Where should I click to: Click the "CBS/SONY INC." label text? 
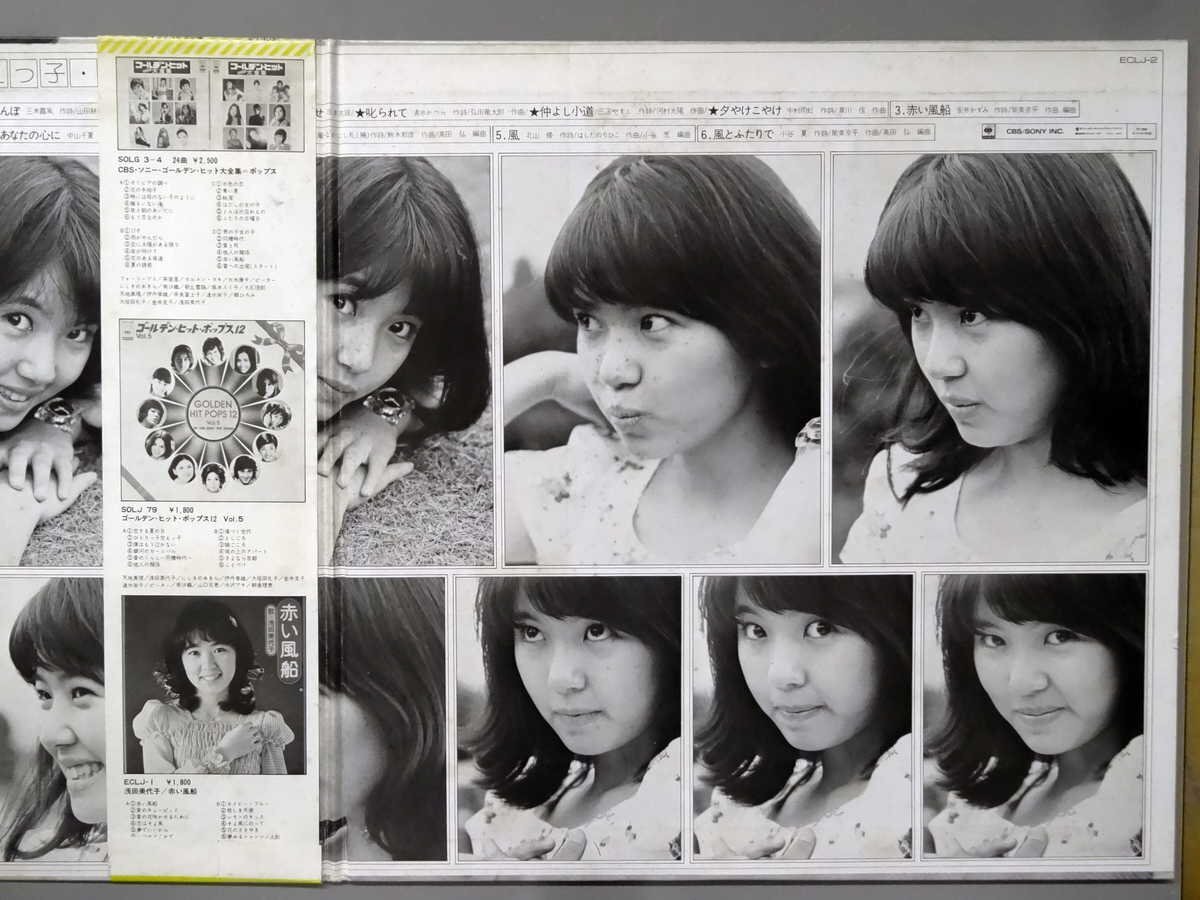click(x=1036, y=131)
